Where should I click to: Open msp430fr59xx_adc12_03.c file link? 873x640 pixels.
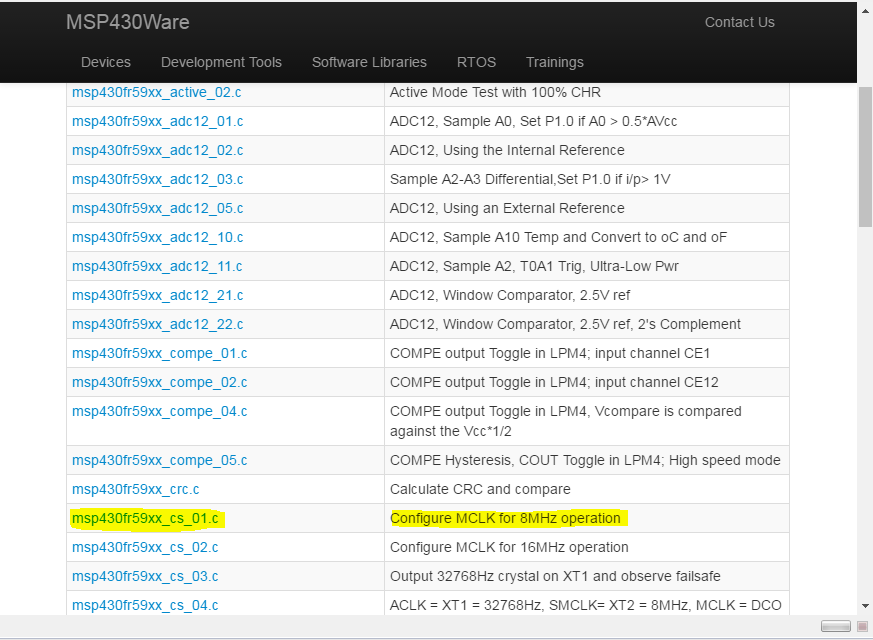[x=158, y=179]
